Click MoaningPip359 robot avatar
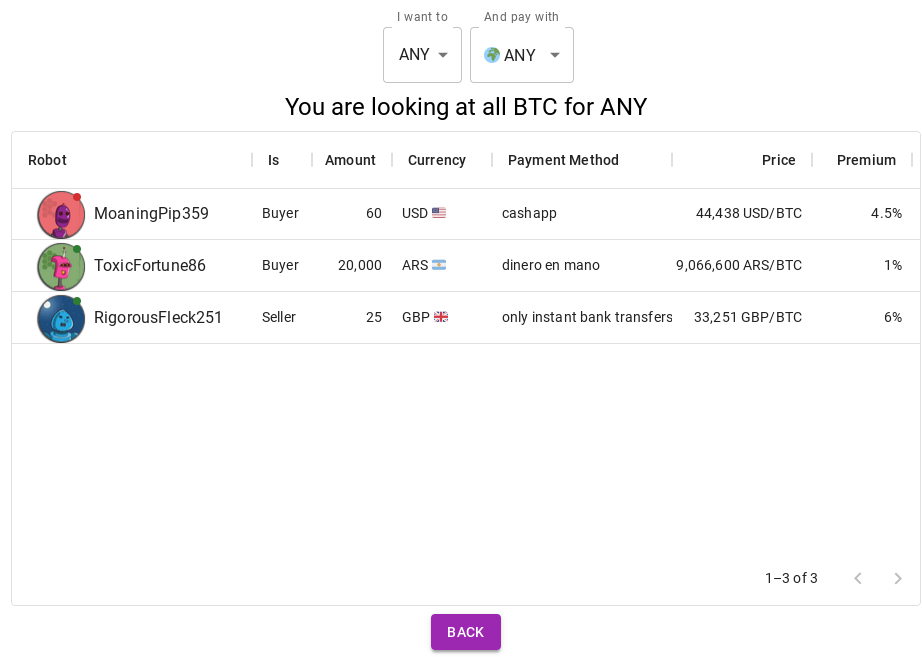The height and width of the screenshot is (657, 922). (x=61, y=214)
